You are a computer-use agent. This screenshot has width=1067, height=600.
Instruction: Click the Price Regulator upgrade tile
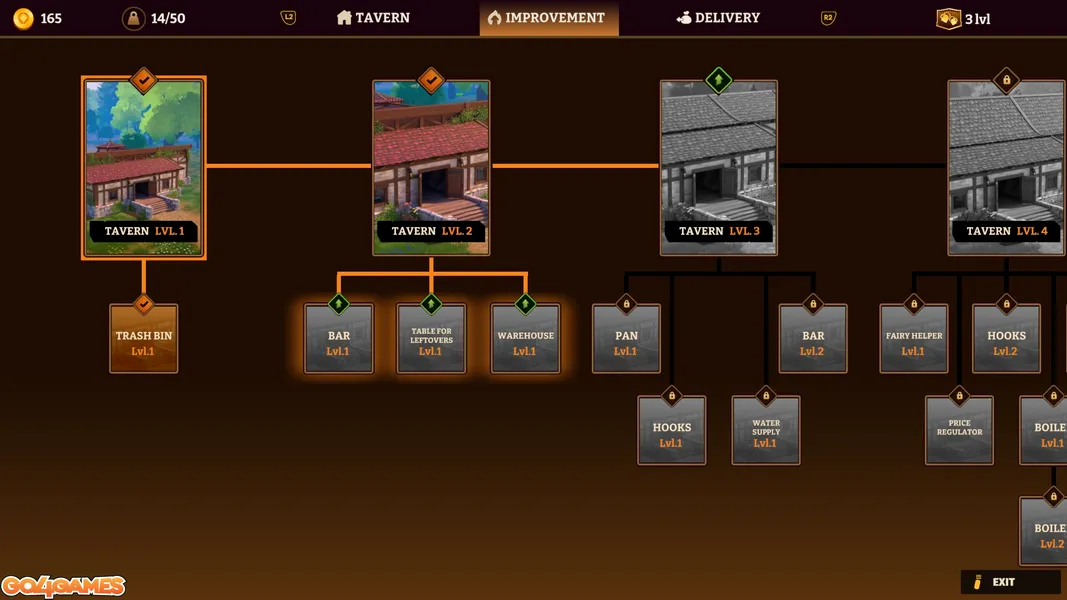point(959,432)
